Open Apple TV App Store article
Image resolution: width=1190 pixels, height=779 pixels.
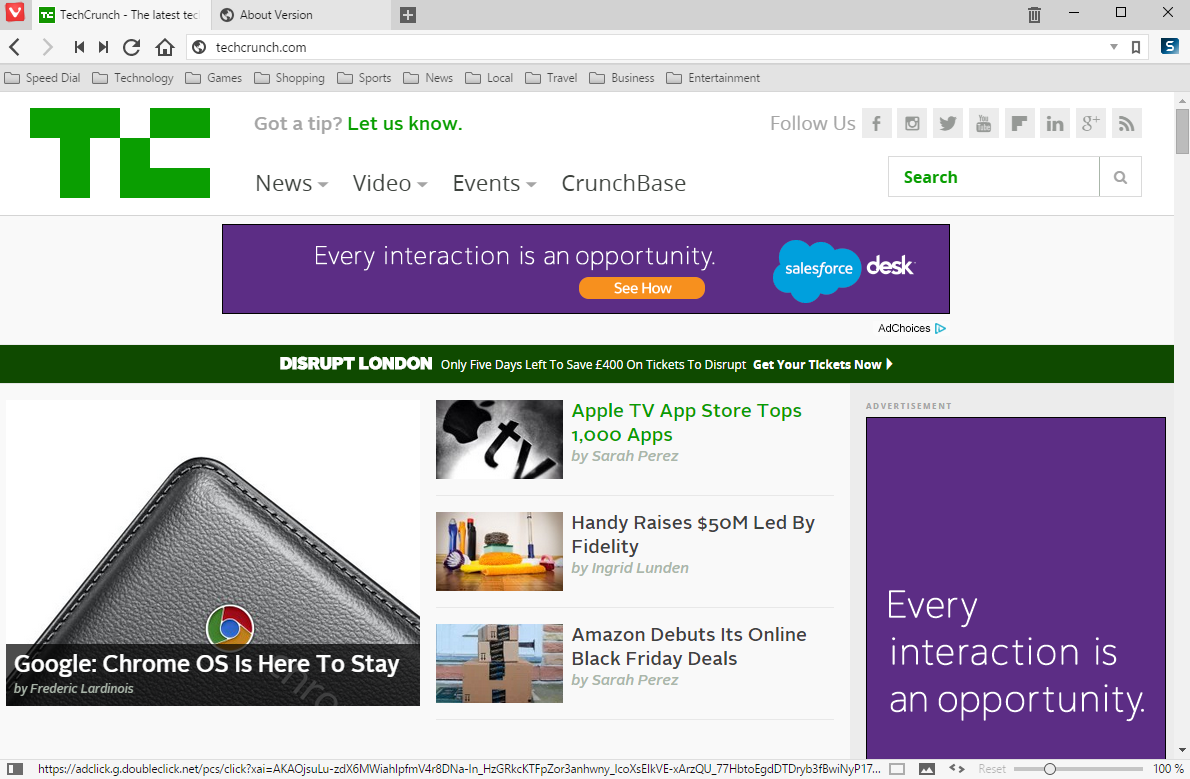click(x=686, y=422)
